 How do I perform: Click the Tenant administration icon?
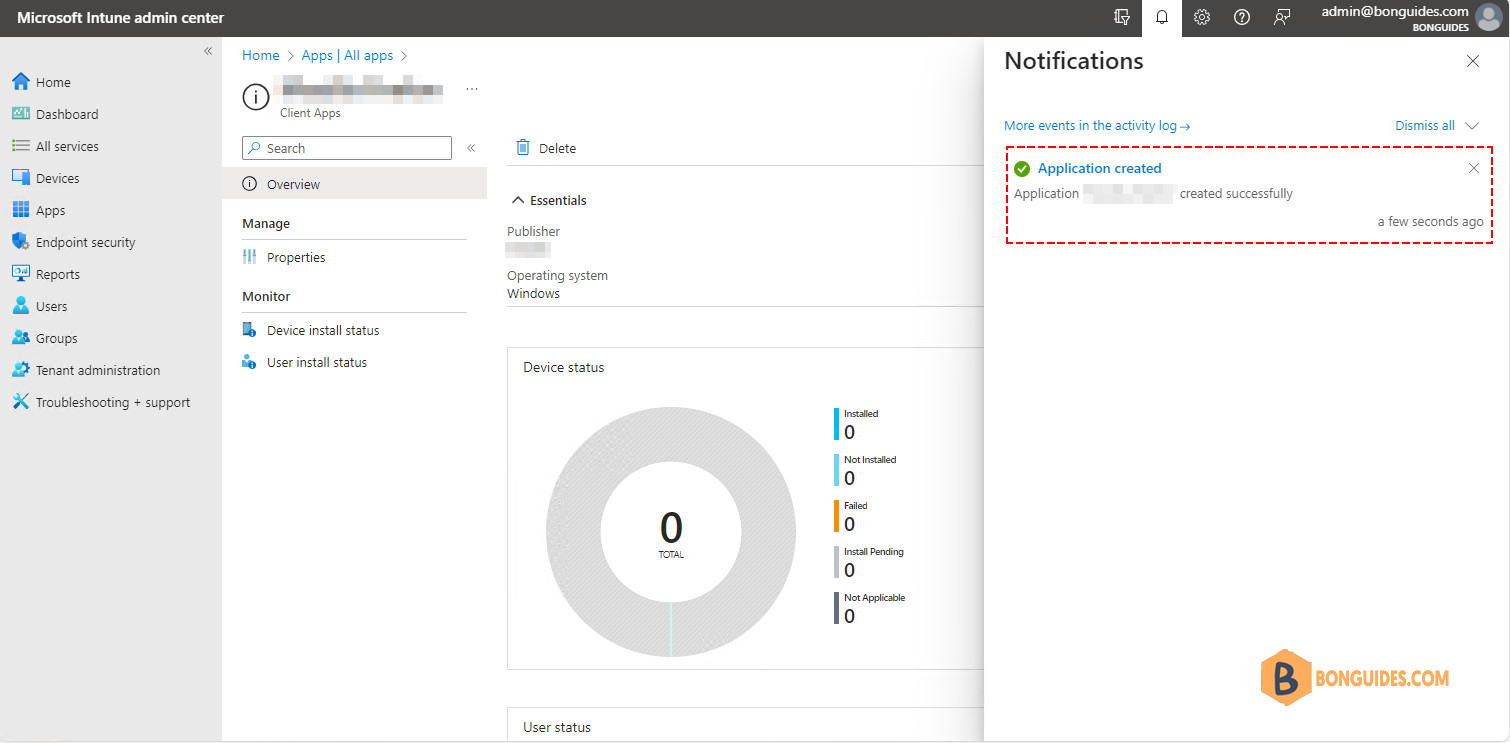21,370
